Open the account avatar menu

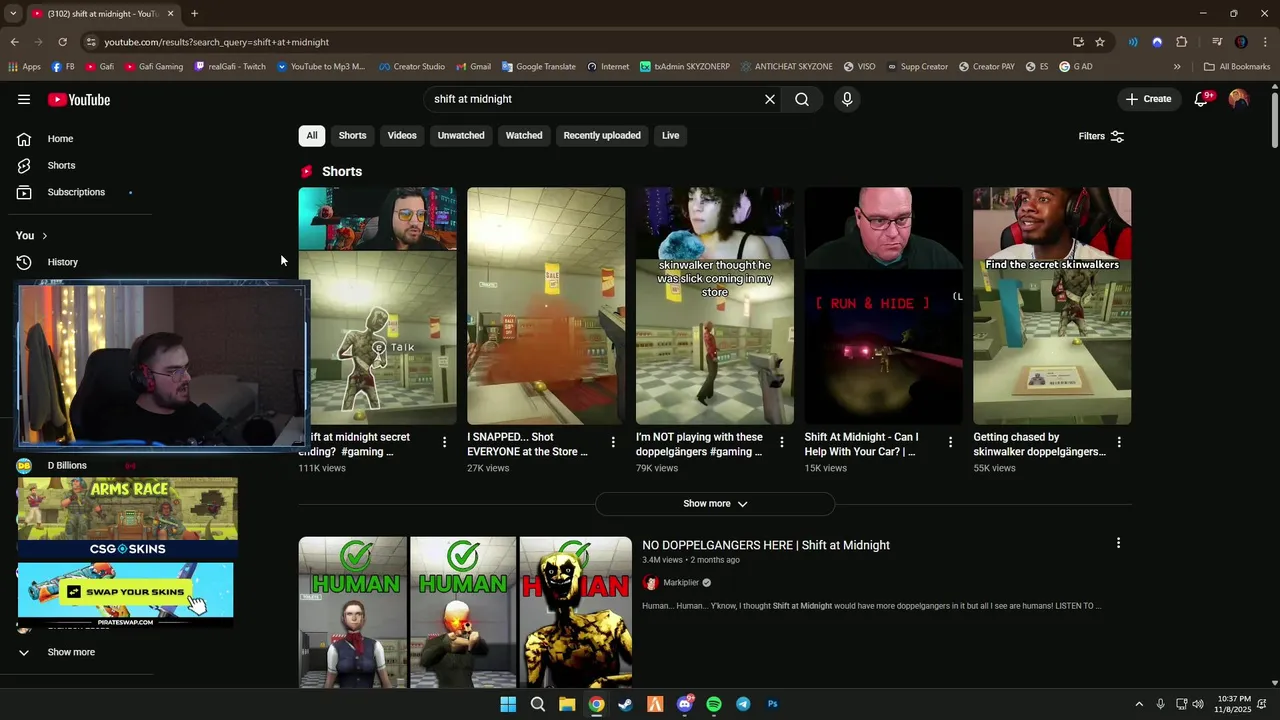pyautogui.click(x=1239, y=99)
